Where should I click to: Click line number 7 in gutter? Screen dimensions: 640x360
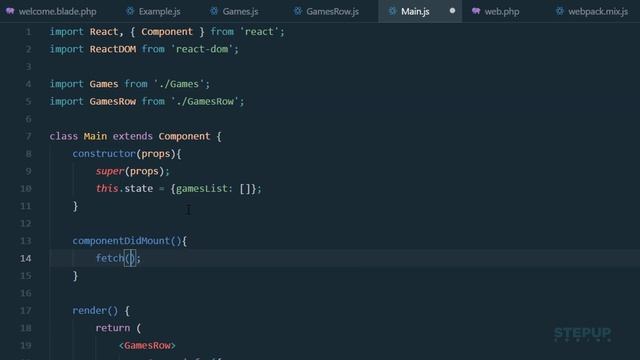pos(28,136)
